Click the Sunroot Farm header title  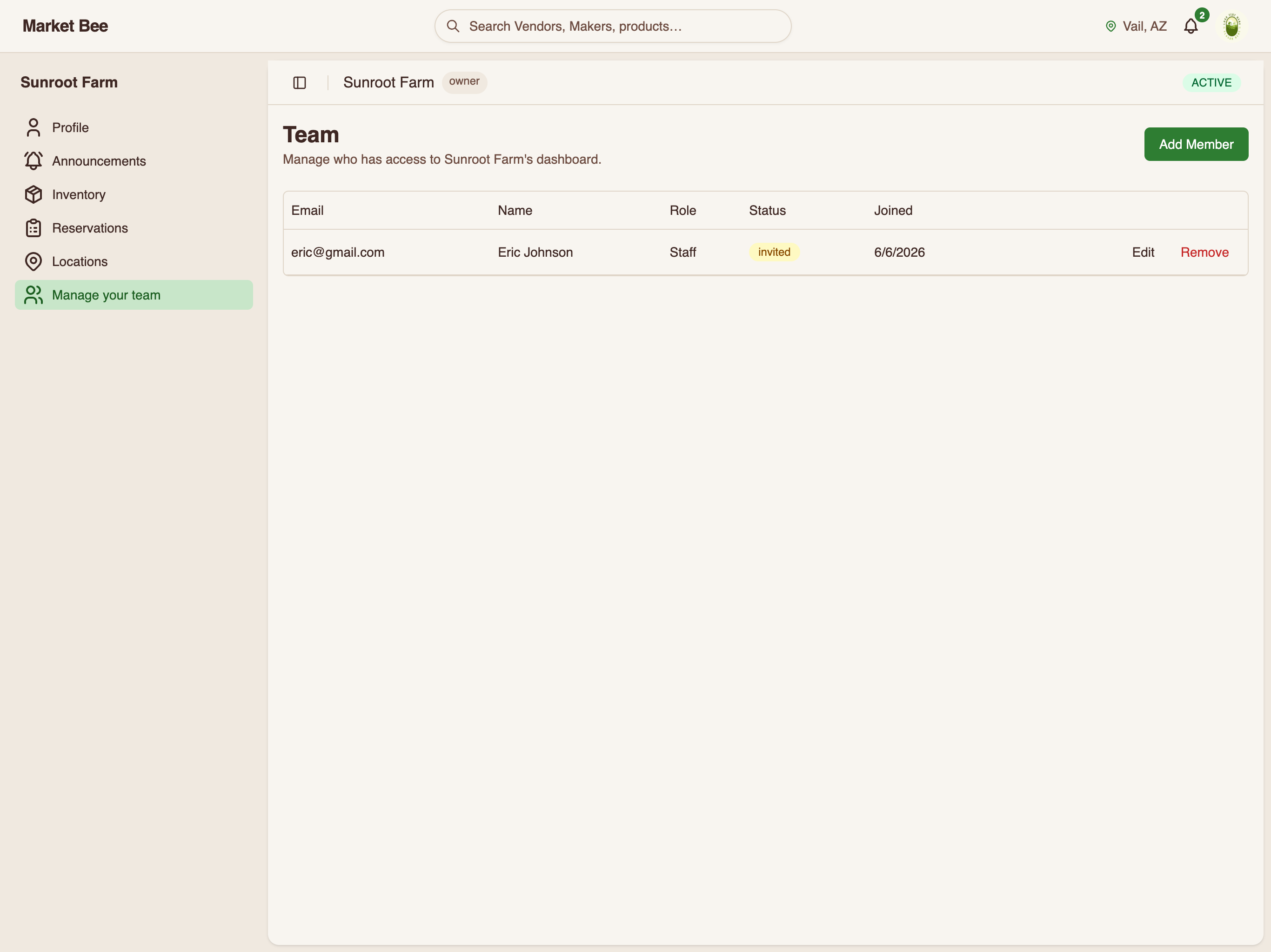[x=388, y=83]
